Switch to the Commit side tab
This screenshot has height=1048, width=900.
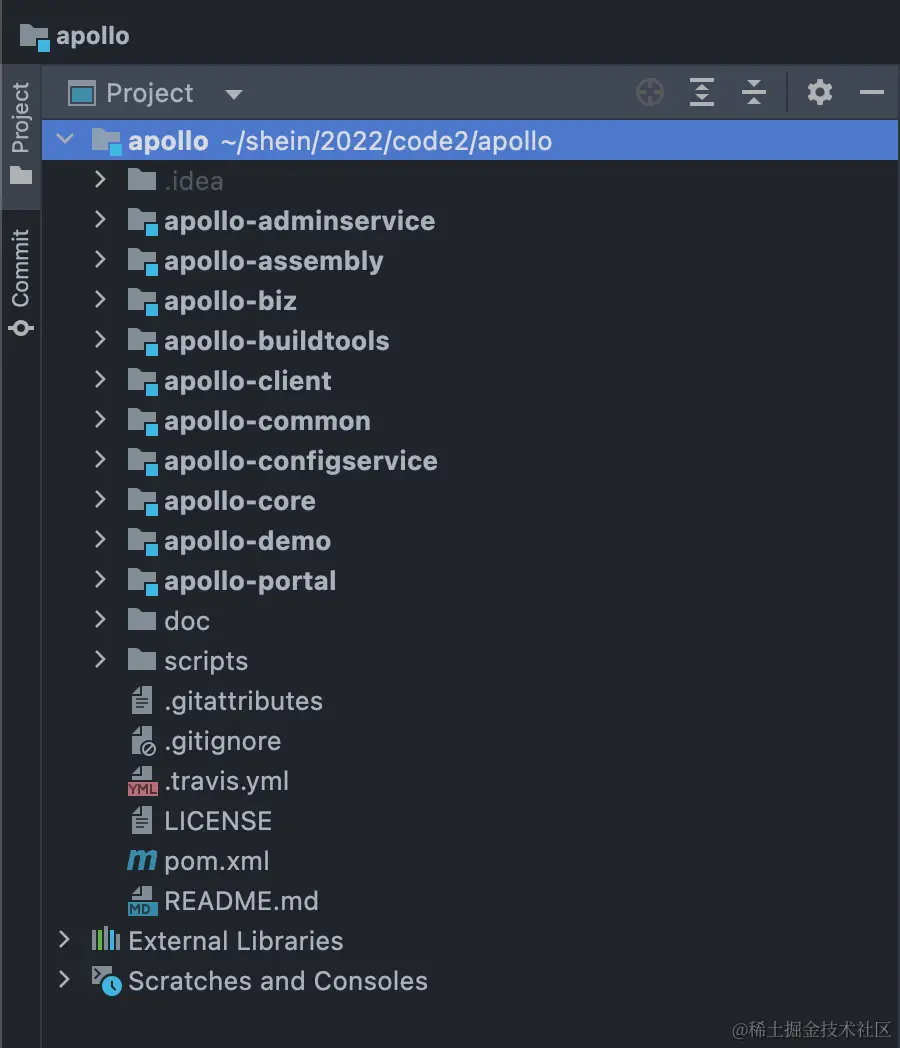[x=21, y=282]
